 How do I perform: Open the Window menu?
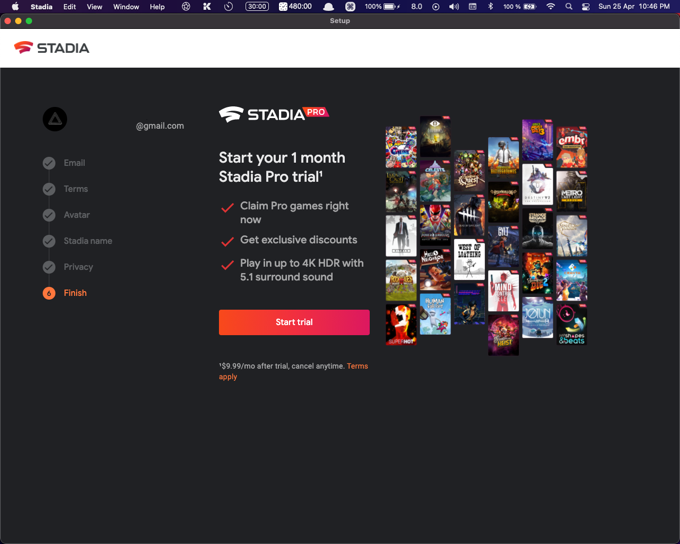126,7
